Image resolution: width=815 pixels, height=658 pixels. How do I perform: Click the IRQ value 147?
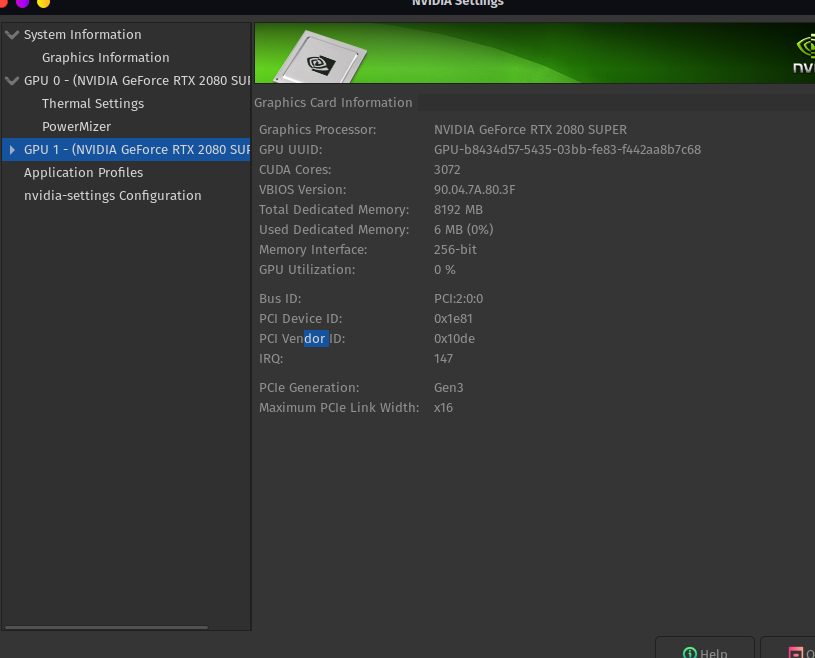(443, 359)
